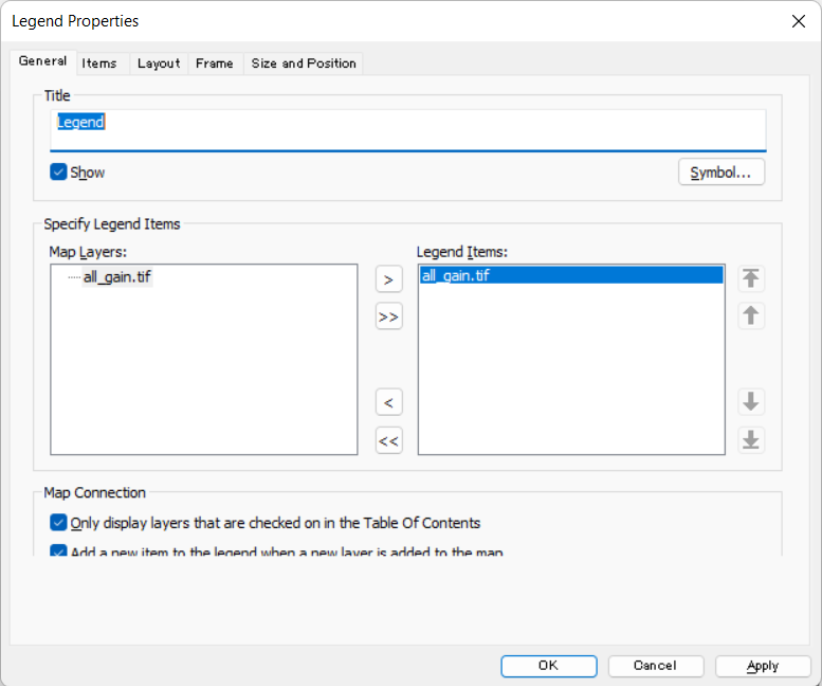Uncheck the Show checkbox for the title
822x686 pixels.
point(59,172)
